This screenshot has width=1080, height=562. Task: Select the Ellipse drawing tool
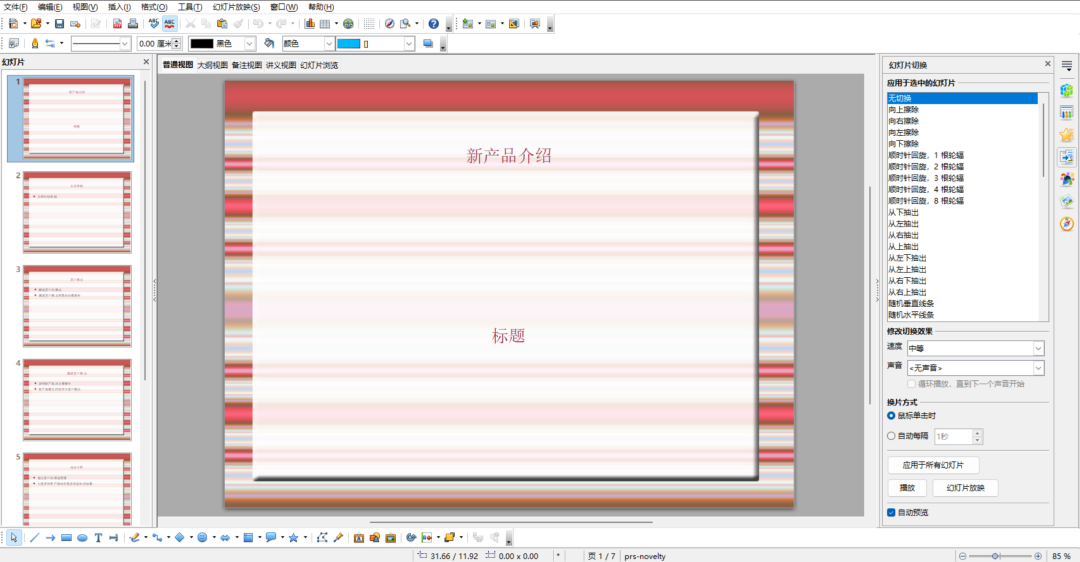82,537
